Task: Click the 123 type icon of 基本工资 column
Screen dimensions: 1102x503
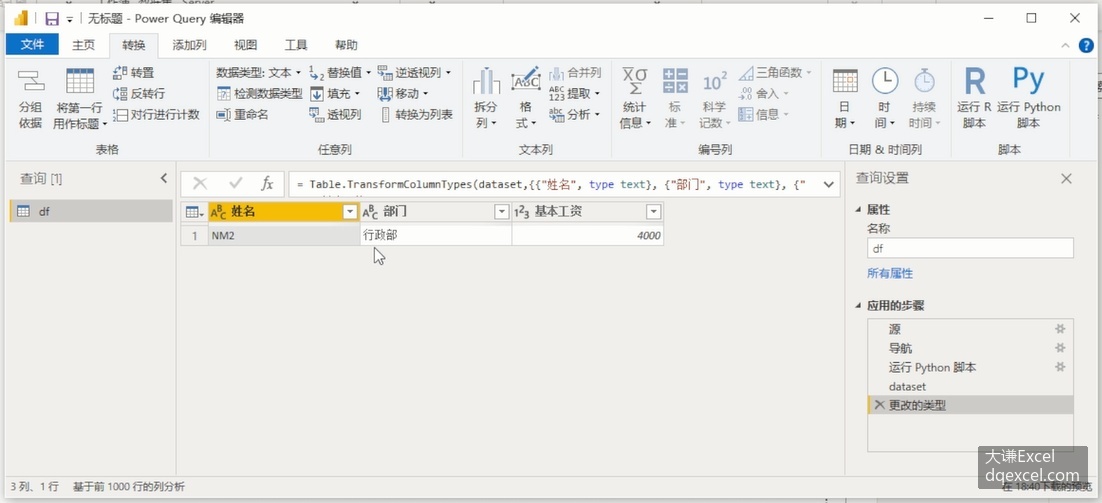Action: [521, 211]
